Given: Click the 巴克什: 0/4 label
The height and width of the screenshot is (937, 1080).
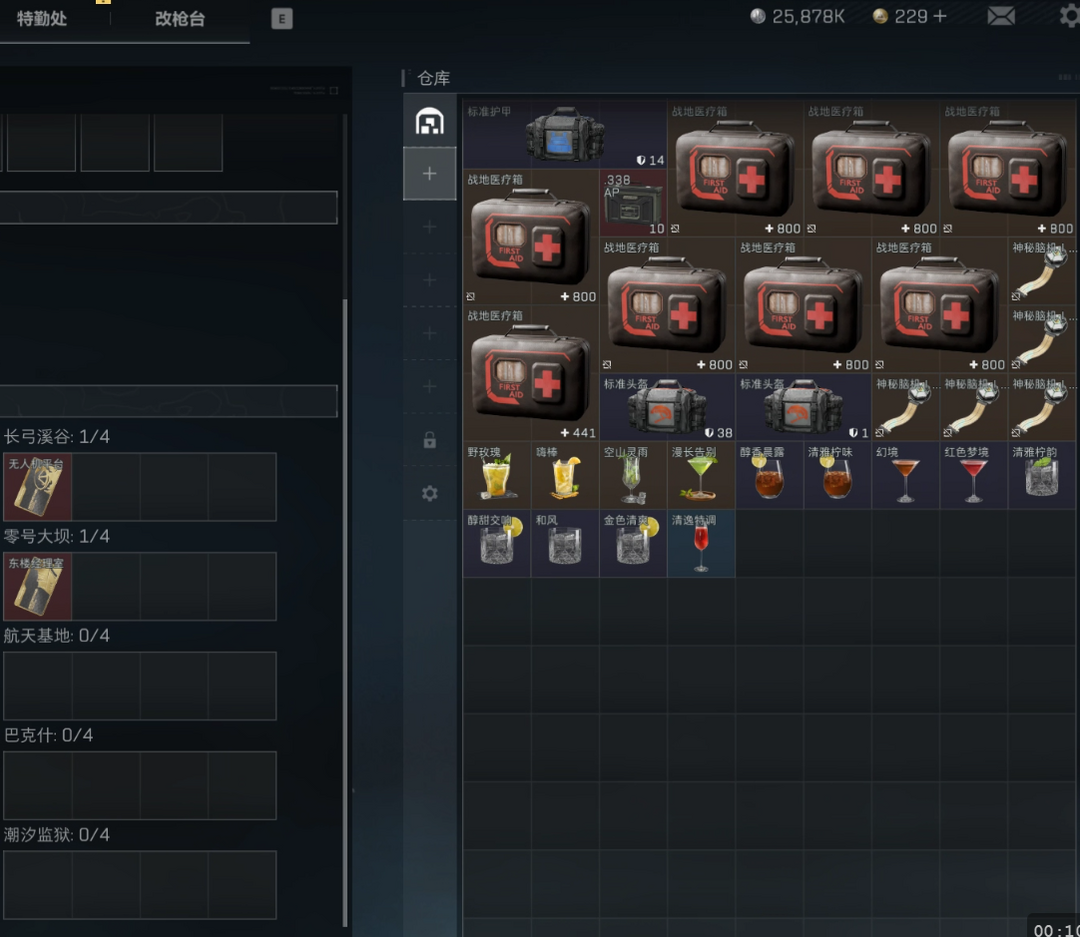Looking at the screenshot, I should 48,735.
